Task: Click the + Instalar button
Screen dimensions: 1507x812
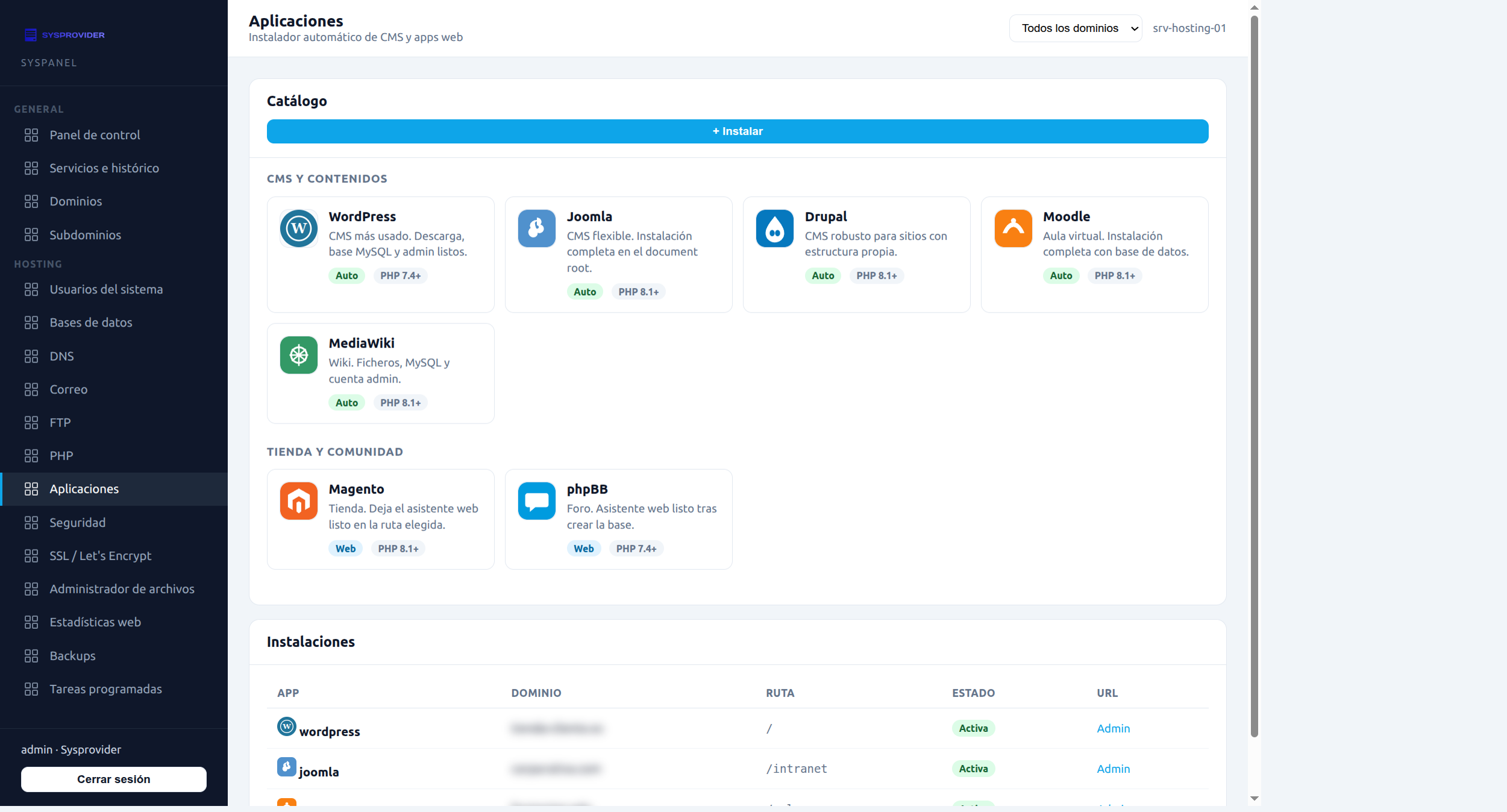Action: (x=738, y=131)
